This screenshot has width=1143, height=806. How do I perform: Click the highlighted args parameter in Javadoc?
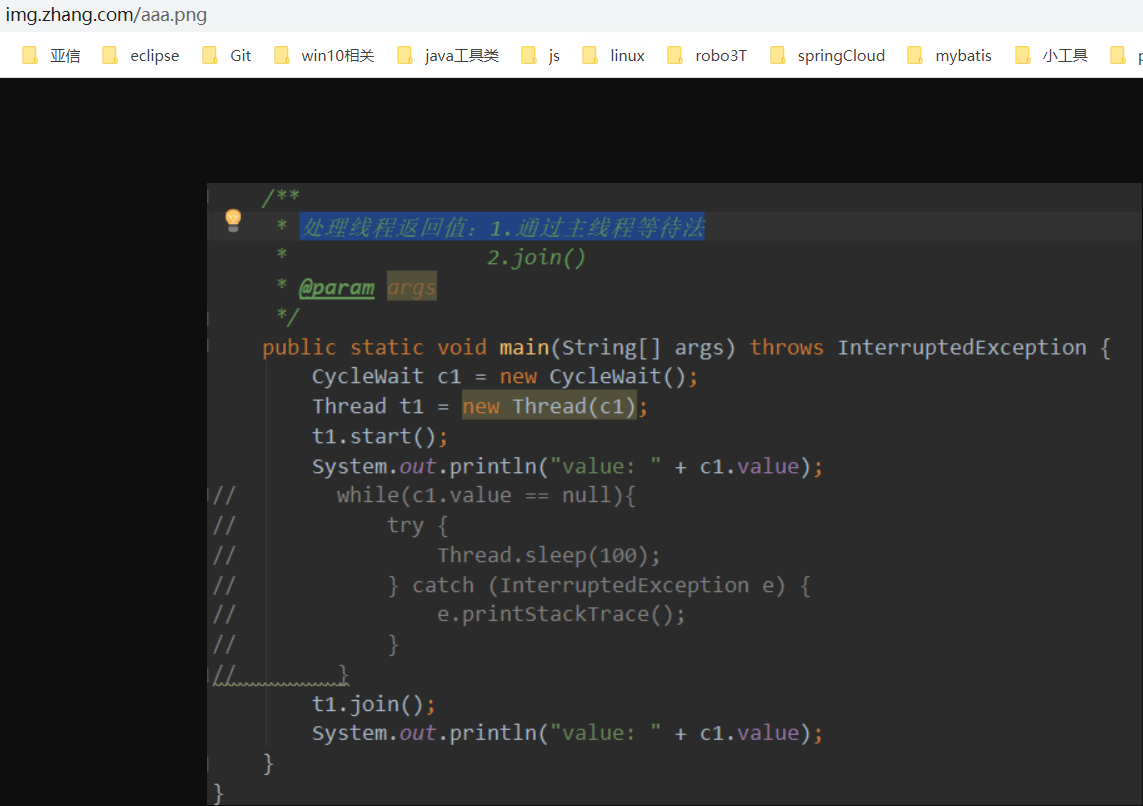[412, 287]
